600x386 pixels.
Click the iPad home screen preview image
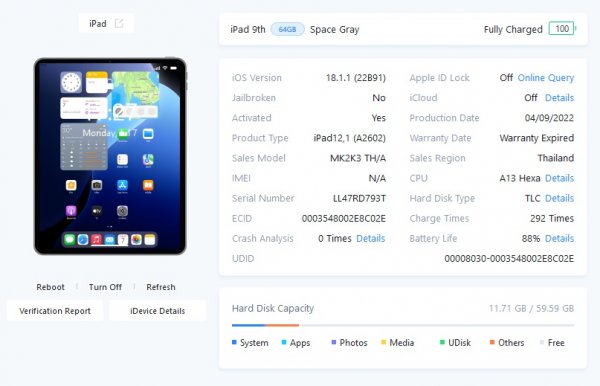pyautogui.click(x=110, y=156)
